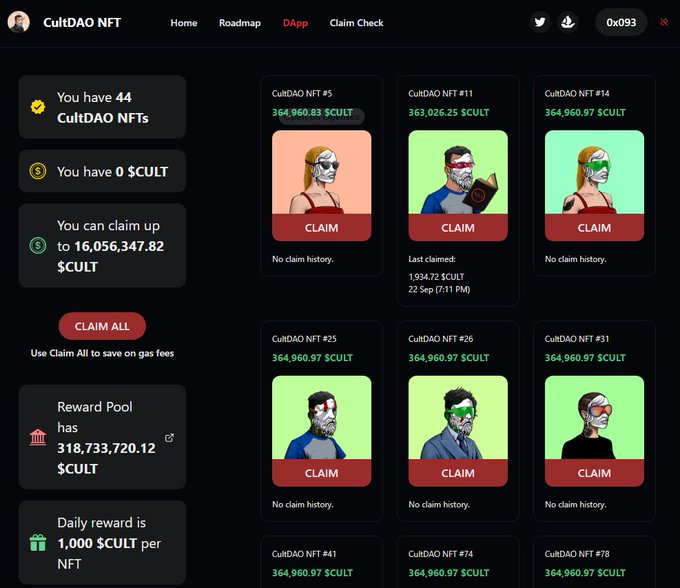This screenshot has width=680, height=588.
Task: Click the 'You have 0 $CULT' text
Action: tap(112, 172)
